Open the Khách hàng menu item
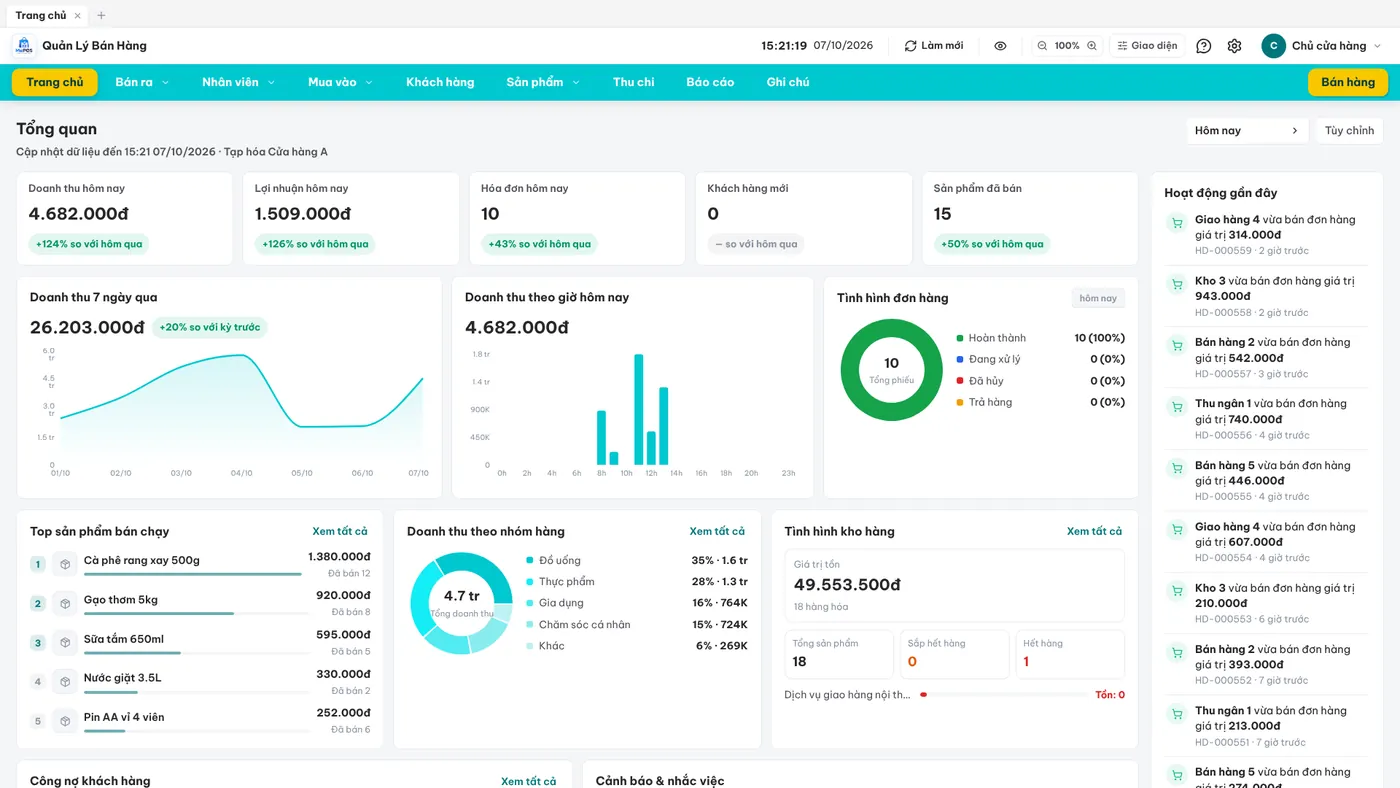This screenshot has height=788, width=1400. 440,82
